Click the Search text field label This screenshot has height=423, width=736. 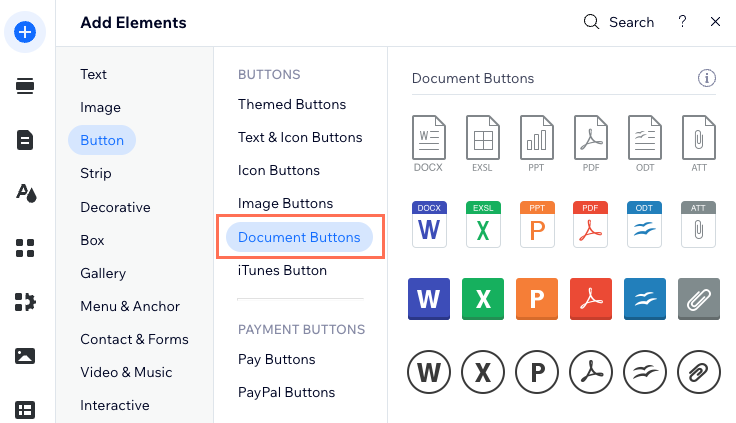pyautogui.click(x=631, y=22)
